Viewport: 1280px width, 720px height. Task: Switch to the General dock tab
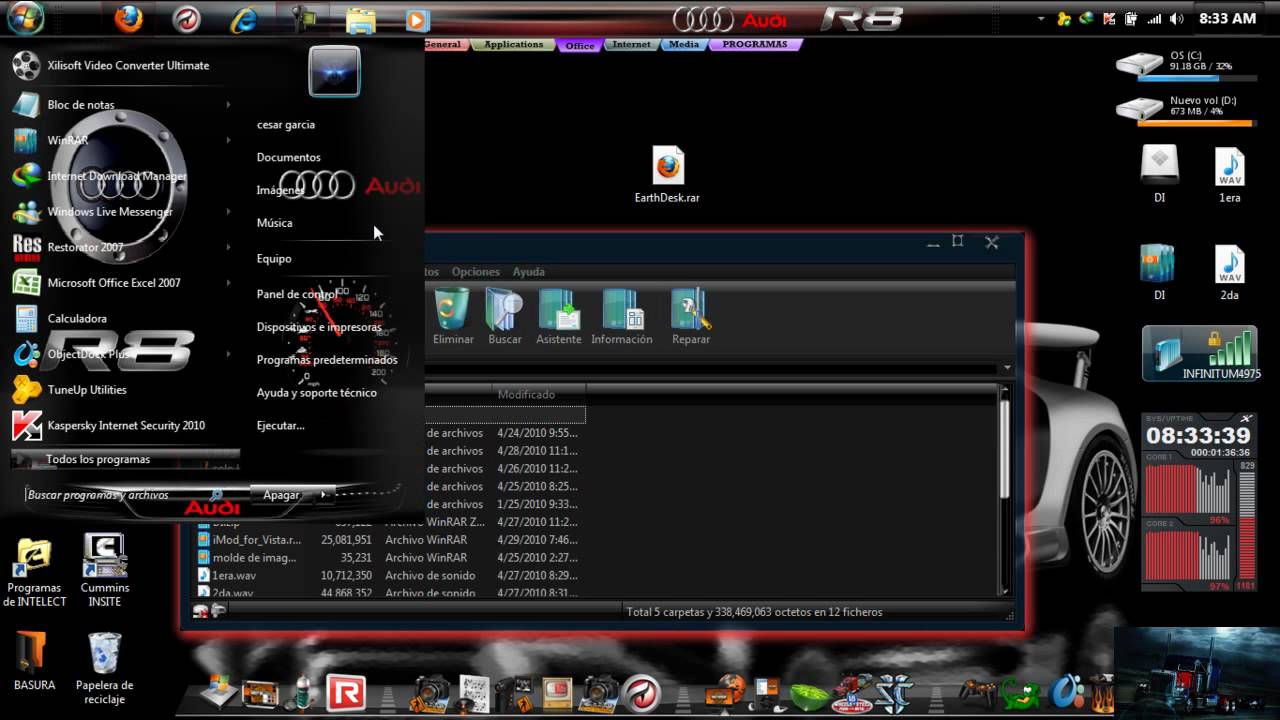pyautogui.click(x=442, y=44)
